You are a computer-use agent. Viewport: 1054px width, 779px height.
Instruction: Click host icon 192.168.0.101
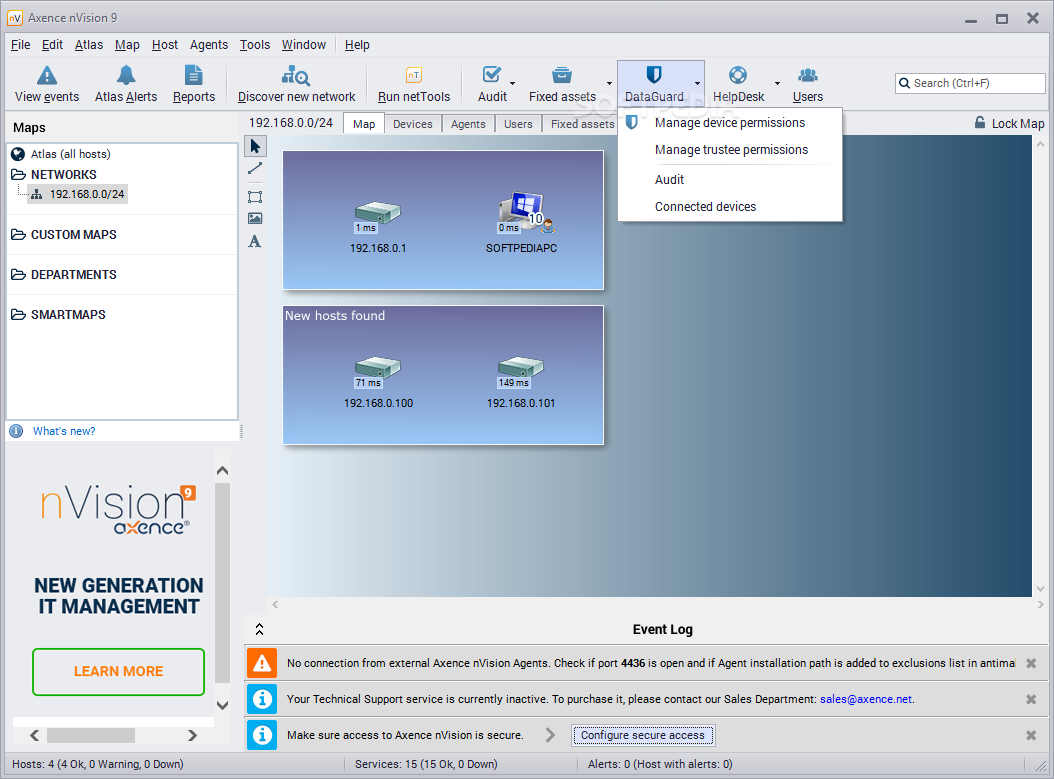coord(520,368)
